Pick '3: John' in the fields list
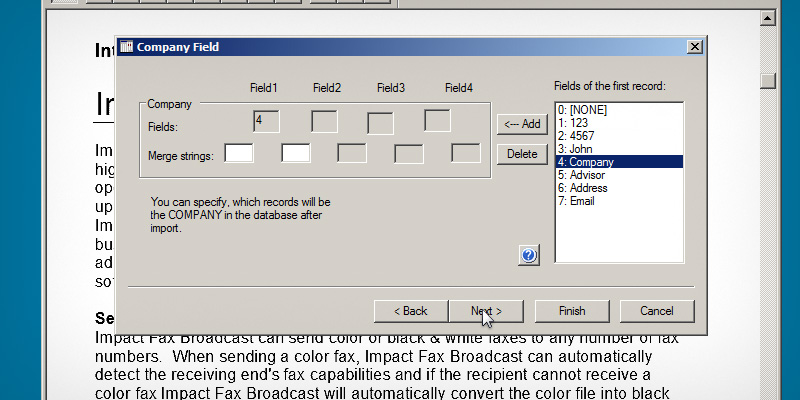 [x=575, y=148]
